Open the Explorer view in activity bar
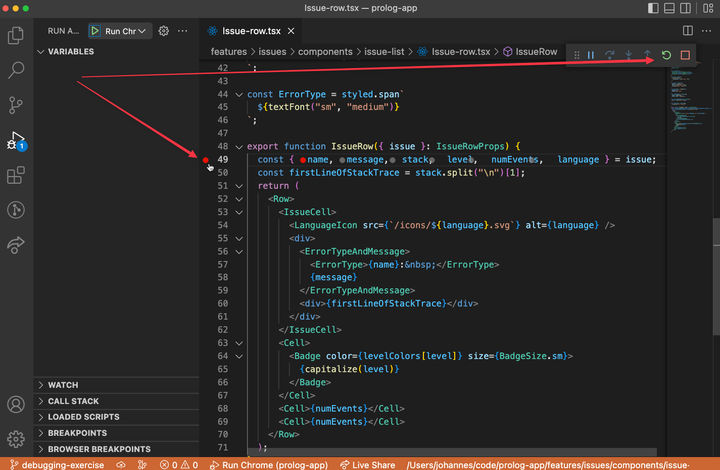This screenshot has width=720, height=470. click(x=16, y=36)
